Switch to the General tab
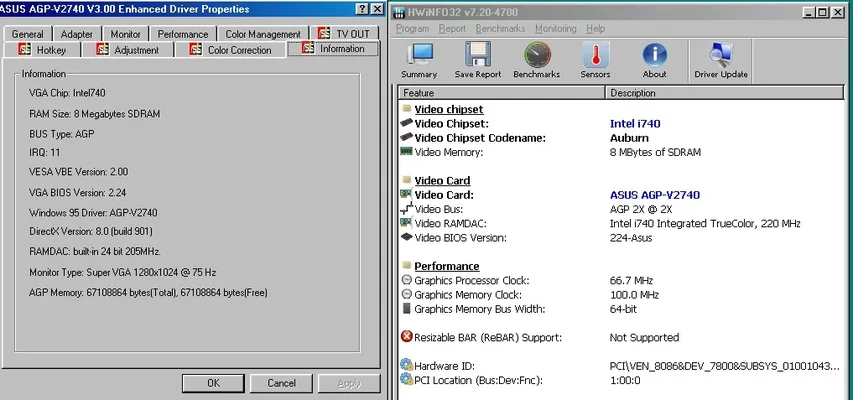Screen dimensions: 853x400 tap(27, 34)
